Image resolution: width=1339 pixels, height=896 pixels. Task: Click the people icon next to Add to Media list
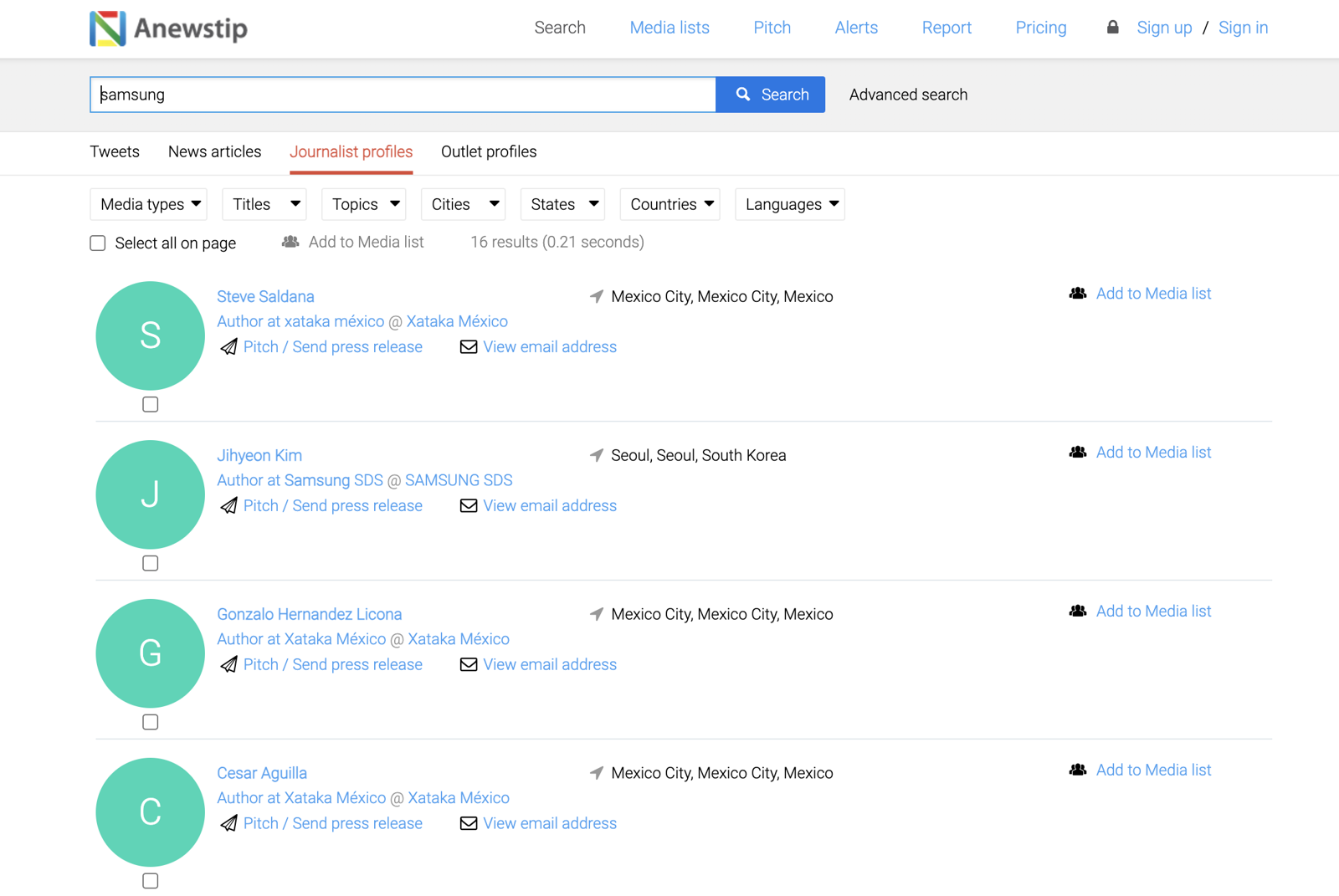[290, 242]
